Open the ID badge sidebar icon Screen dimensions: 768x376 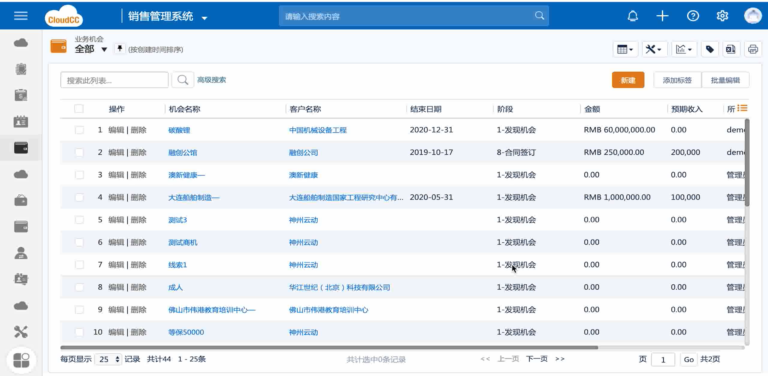point(21,279)
